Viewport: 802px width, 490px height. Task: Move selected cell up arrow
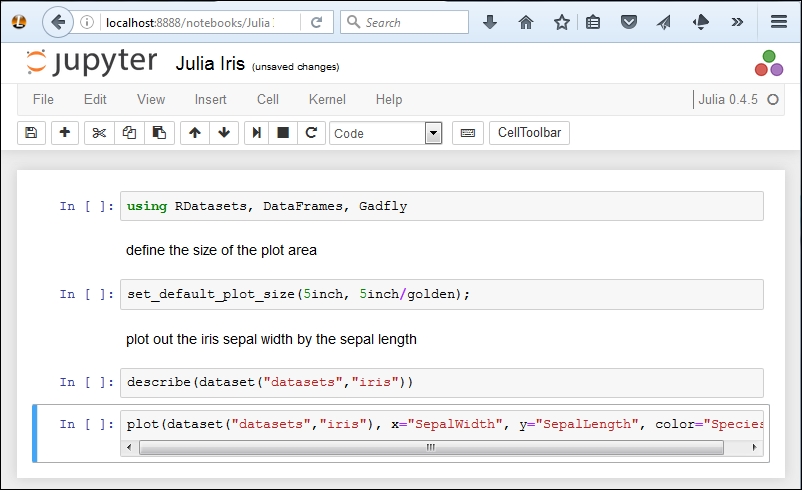point(195,133)
